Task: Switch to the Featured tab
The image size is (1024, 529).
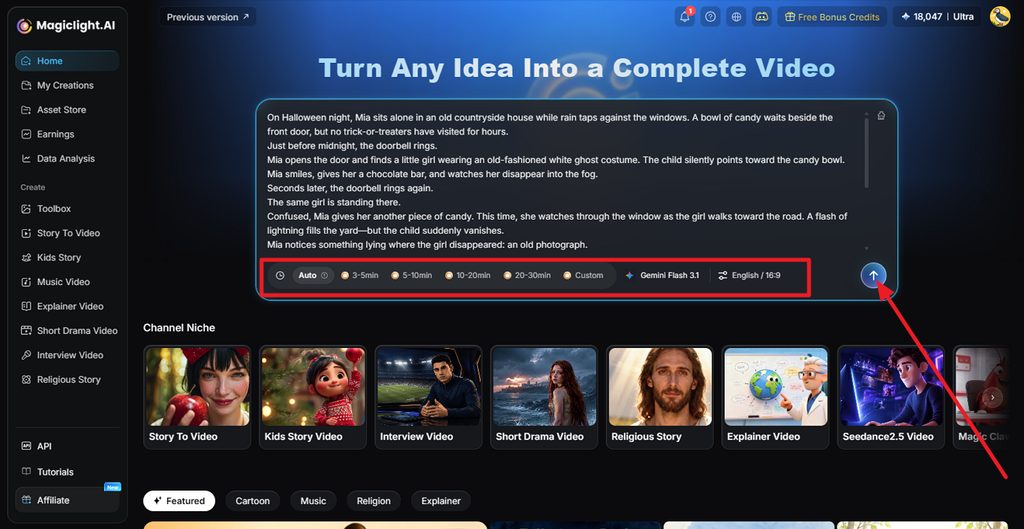Action: coord(179,501)
